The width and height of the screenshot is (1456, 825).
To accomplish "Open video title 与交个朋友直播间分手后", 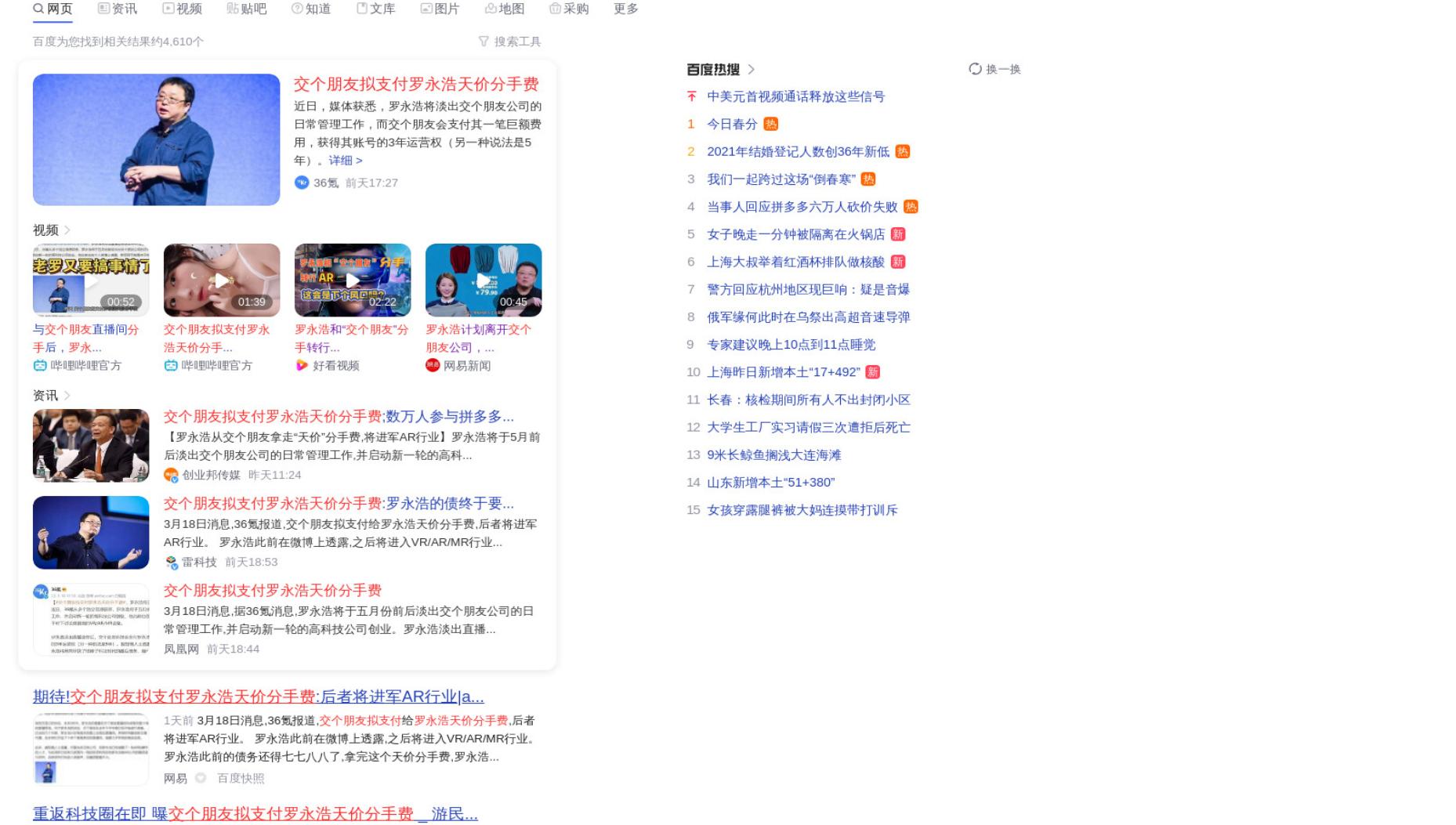I will [x=86, y=338].
